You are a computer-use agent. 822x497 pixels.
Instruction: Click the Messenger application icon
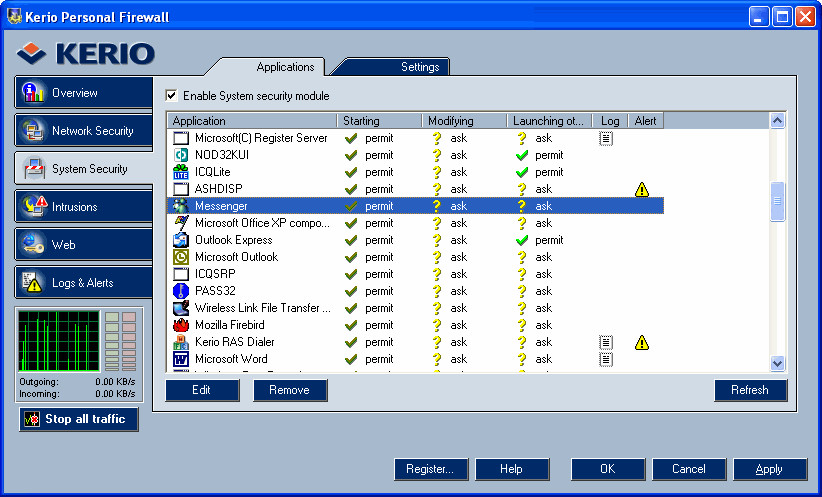[x=181, y=206]
